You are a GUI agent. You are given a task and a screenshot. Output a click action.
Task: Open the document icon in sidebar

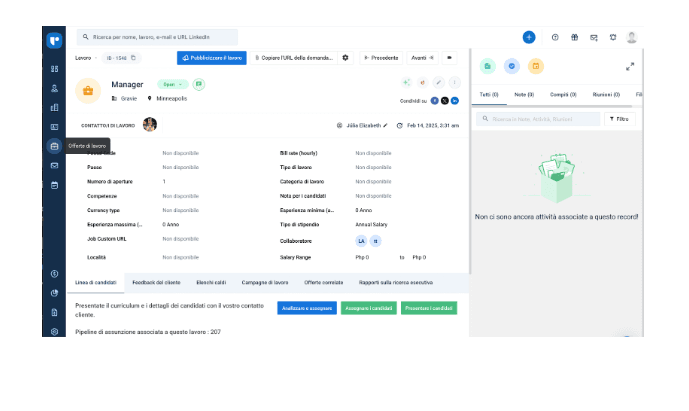[x=54, y=313]
